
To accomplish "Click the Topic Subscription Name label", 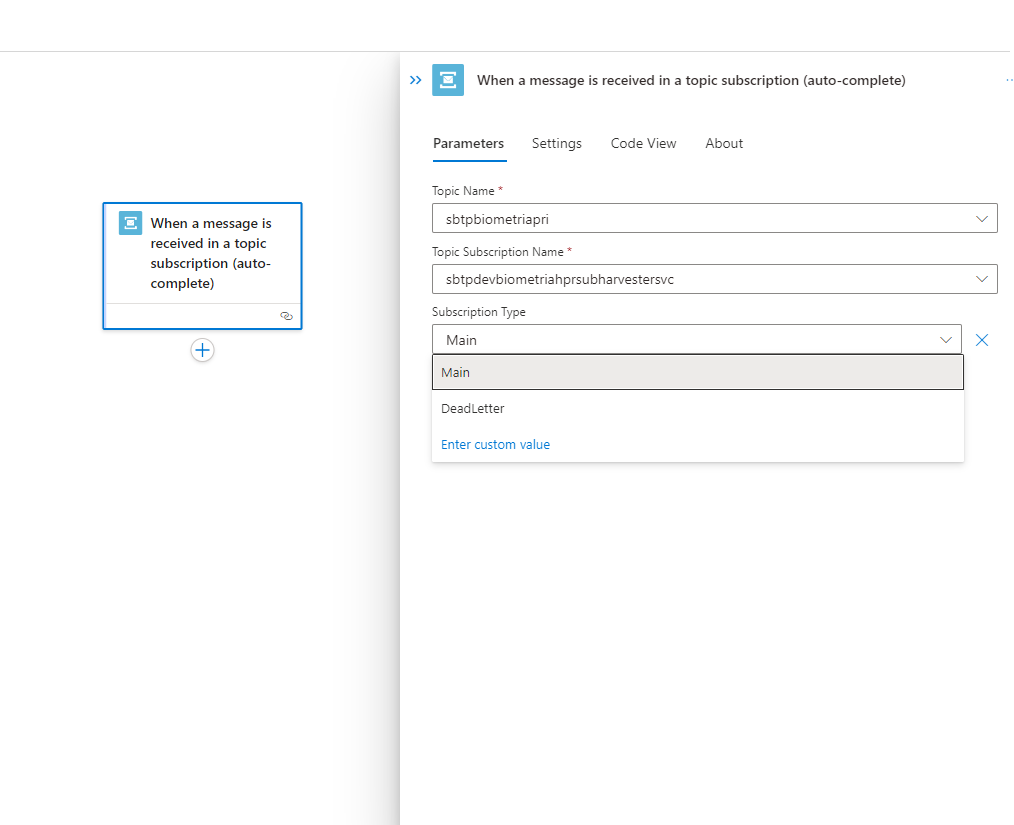I will pyautogui.click(x=498, y=252).
